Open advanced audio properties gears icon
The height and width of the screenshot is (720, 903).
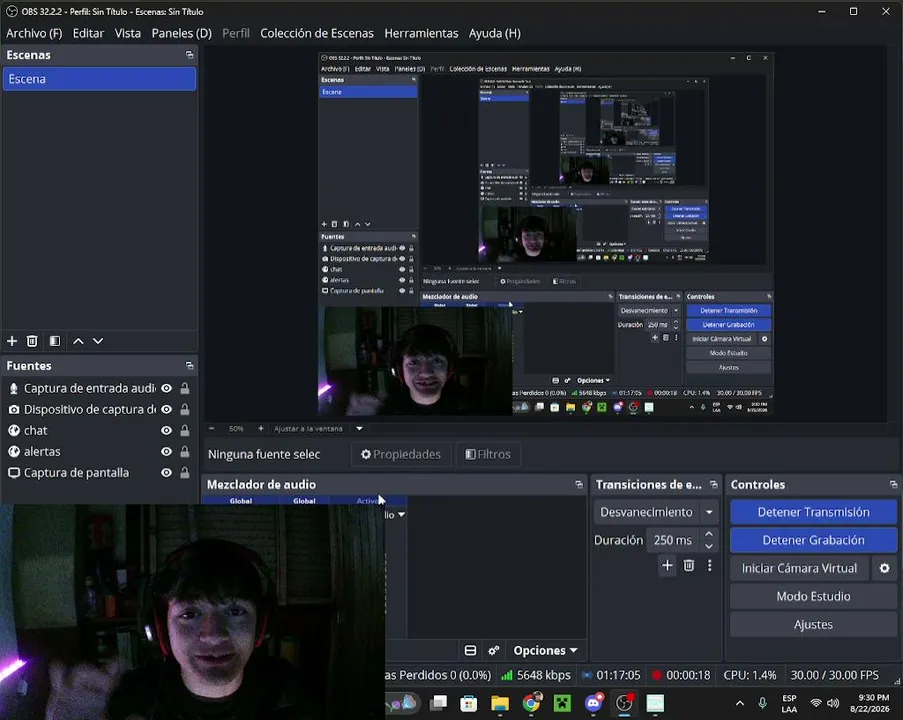coord(494,650)
